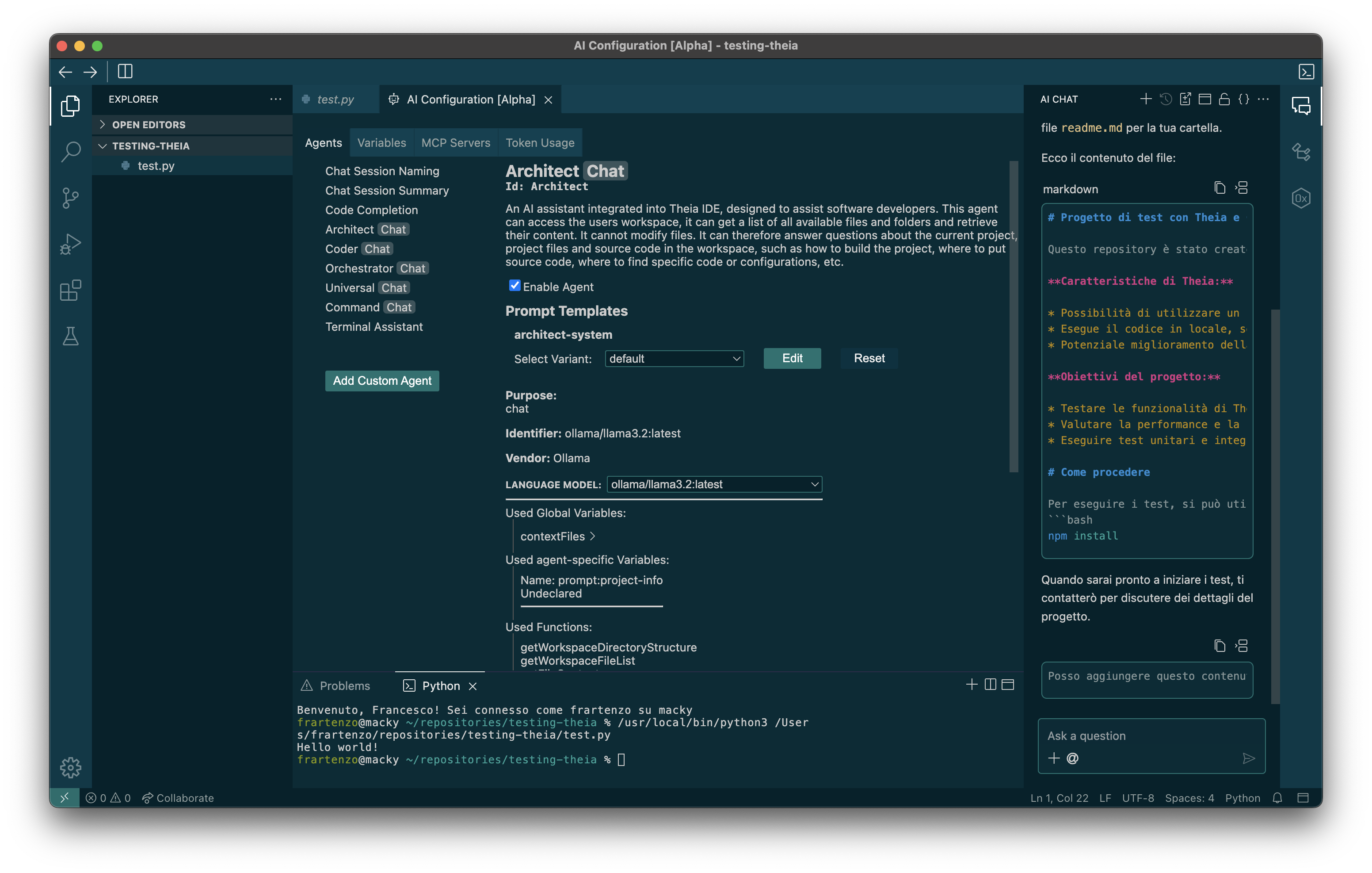Click the Ask a question input field
The height and width of the screenshot is (873, 1372).
1151,736
